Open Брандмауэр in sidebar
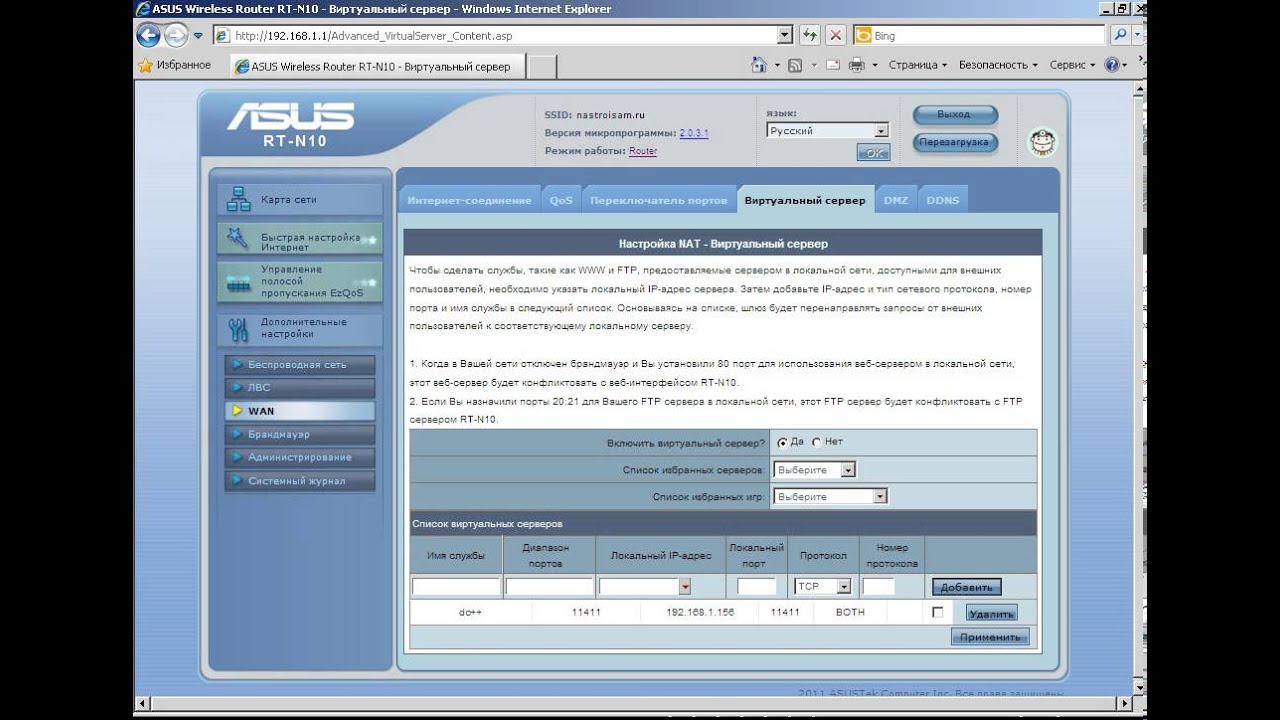 (300, 435)
